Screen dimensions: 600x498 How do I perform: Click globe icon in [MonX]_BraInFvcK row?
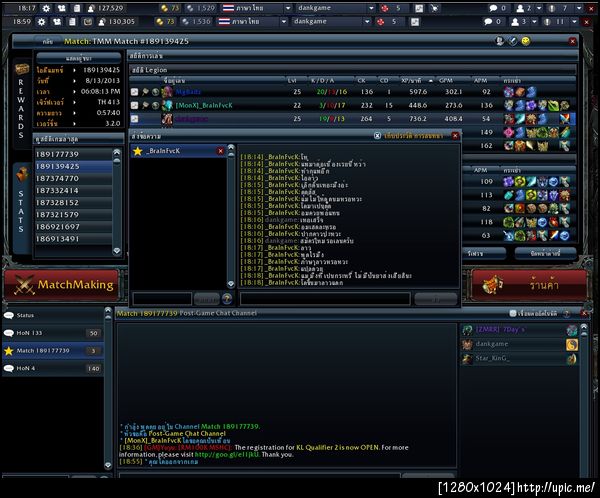[155, 105]
